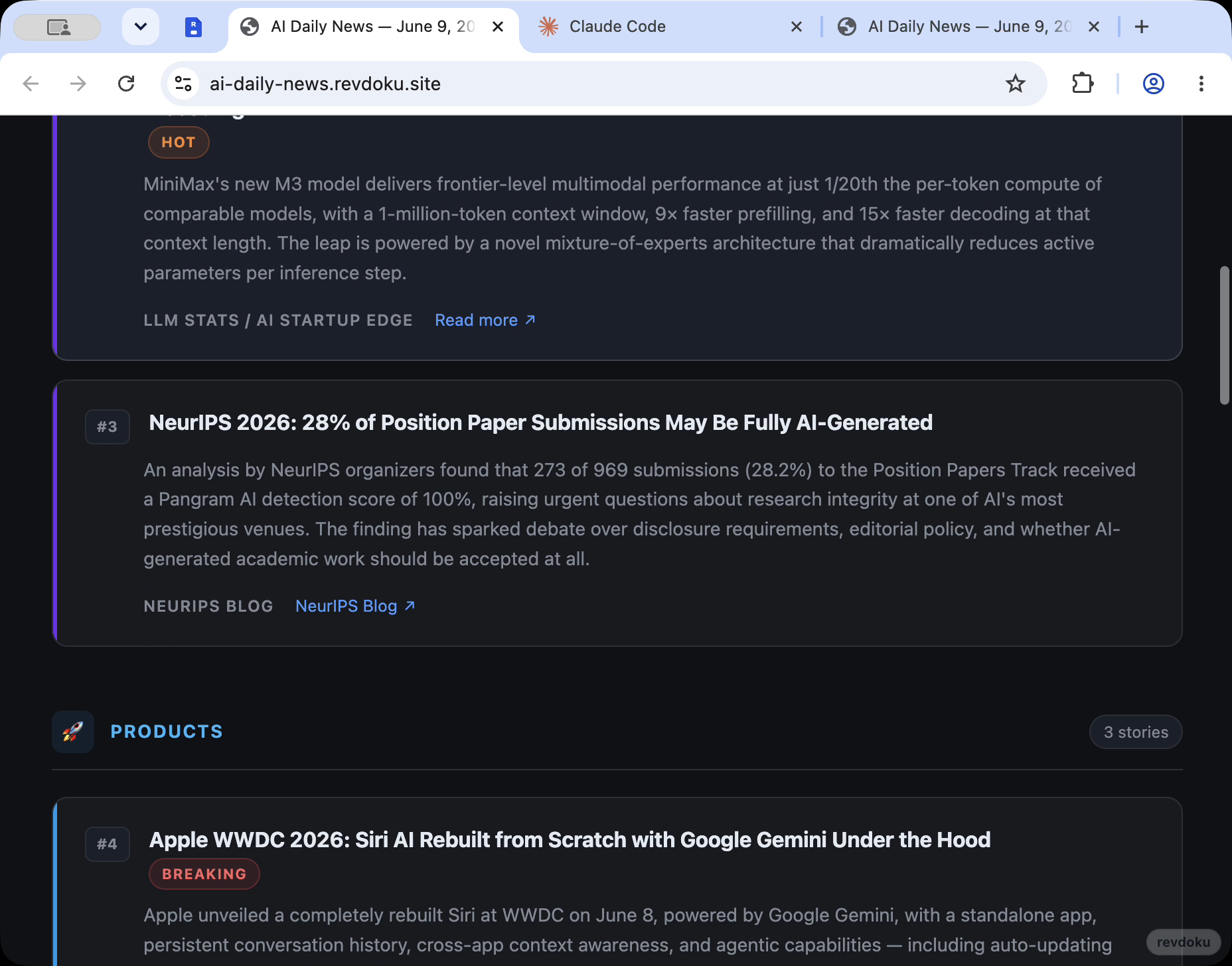Screen dimensions: 1232x966
Task: Click the NeurIPS story summary paragraph
Action: (640, 514)
